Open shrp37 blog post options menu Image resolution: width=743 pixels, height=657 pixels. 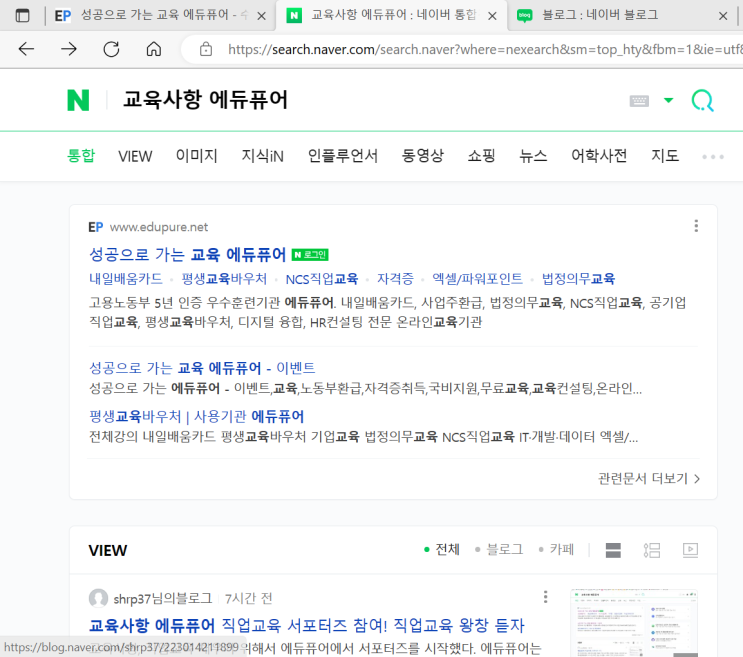point(545,597)
